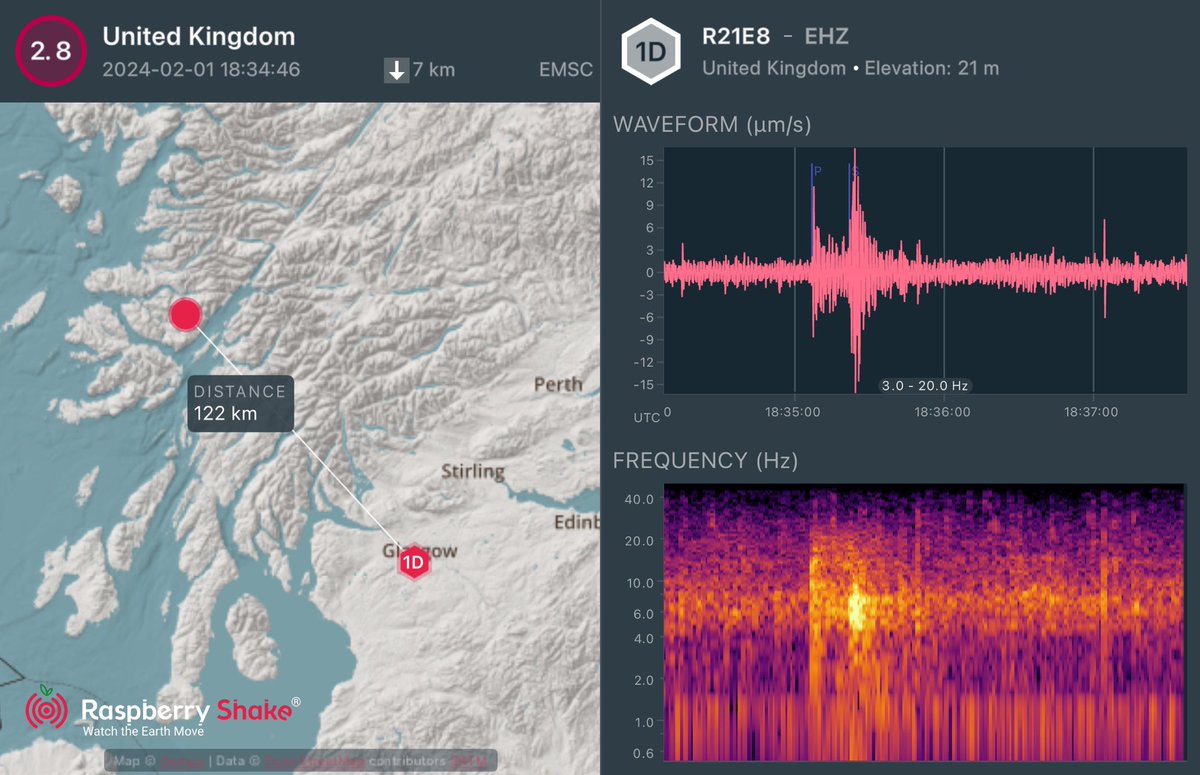This screenshot has width=1200, height=775.
Task: Click the 3.0 - 20.0 Hz filter label
Action: (925, 385)
